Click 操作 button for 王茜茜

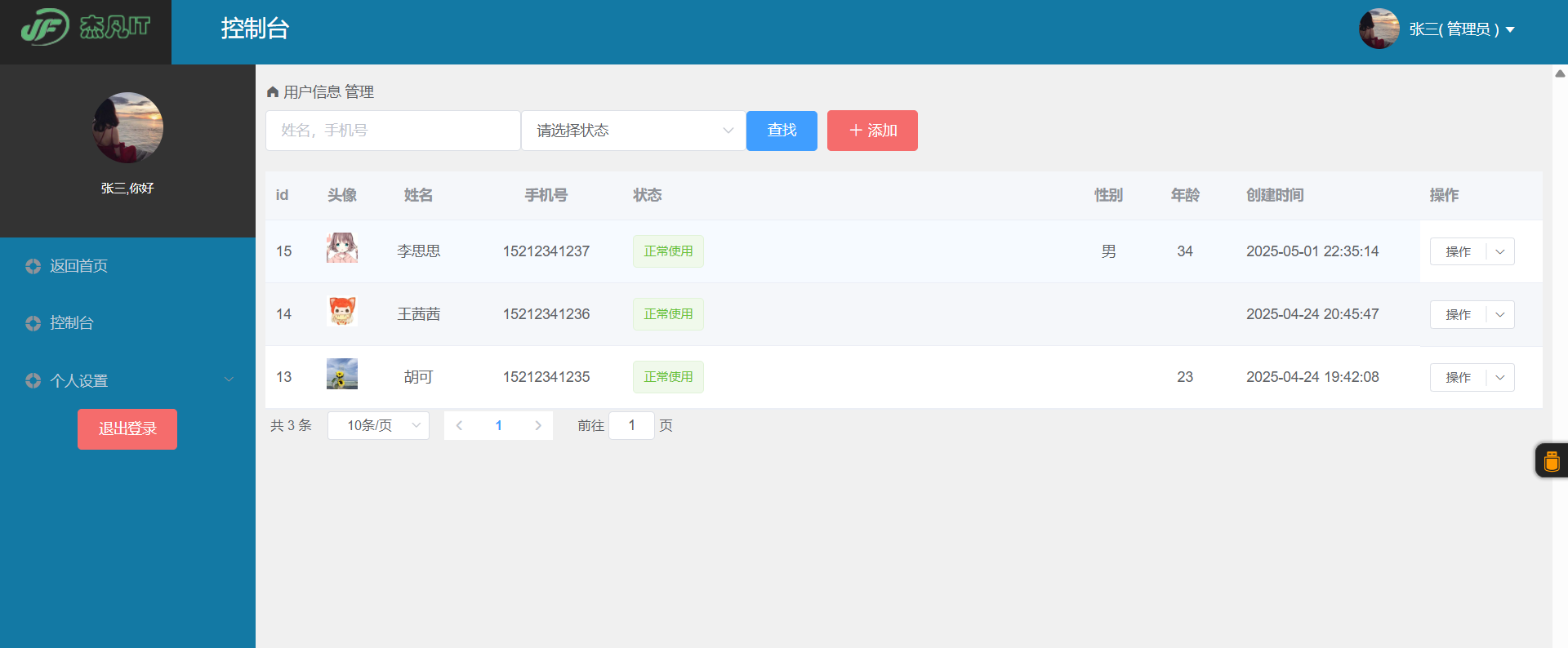click(1458, 314)
